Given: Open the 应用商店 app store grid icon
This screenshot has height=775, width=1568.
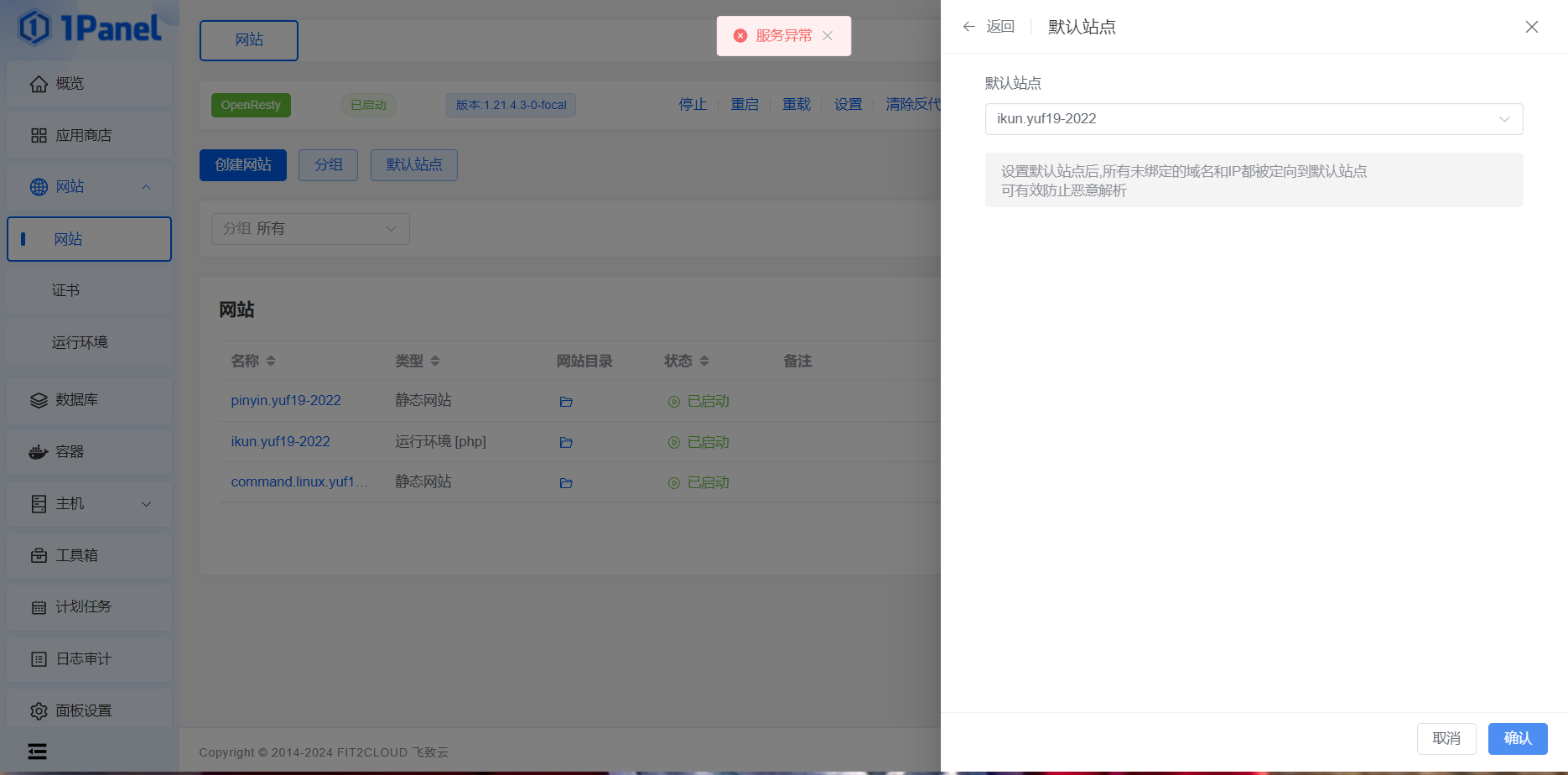Looking at the screenshot, I should [39, 136].
